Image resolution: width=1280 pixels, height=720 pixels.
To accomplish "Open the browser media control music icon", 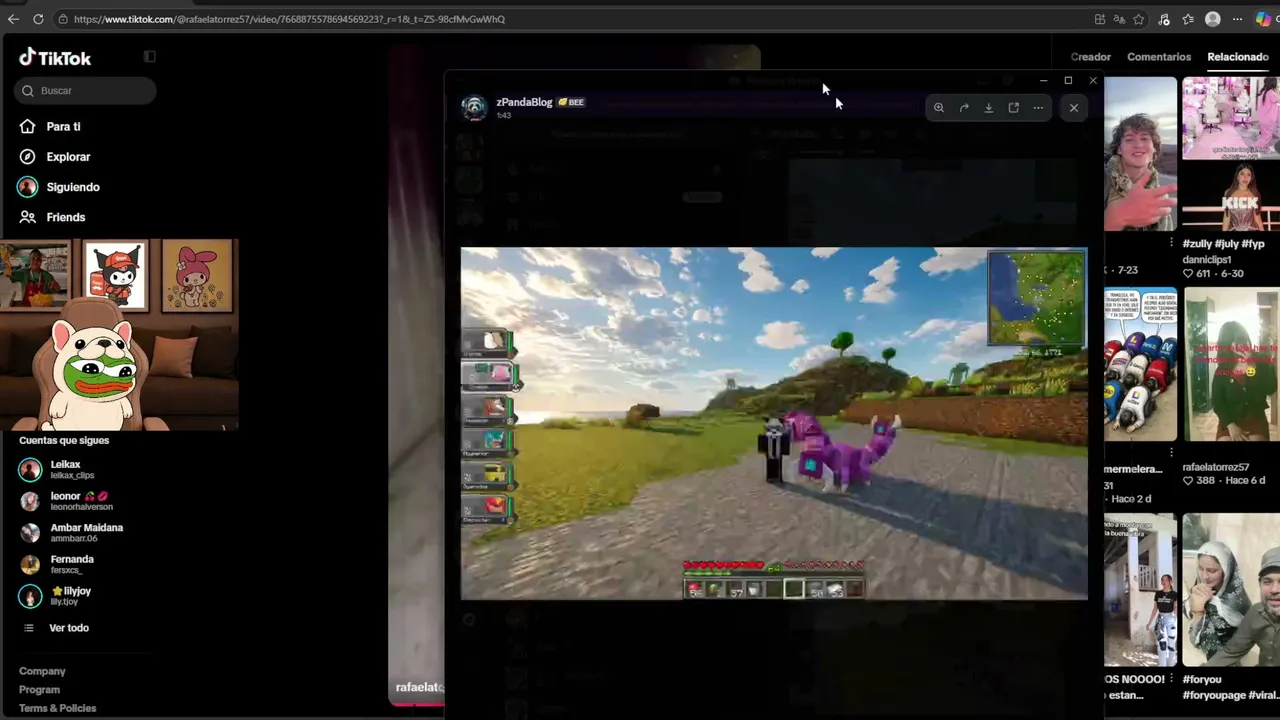I will (1164, 19).
